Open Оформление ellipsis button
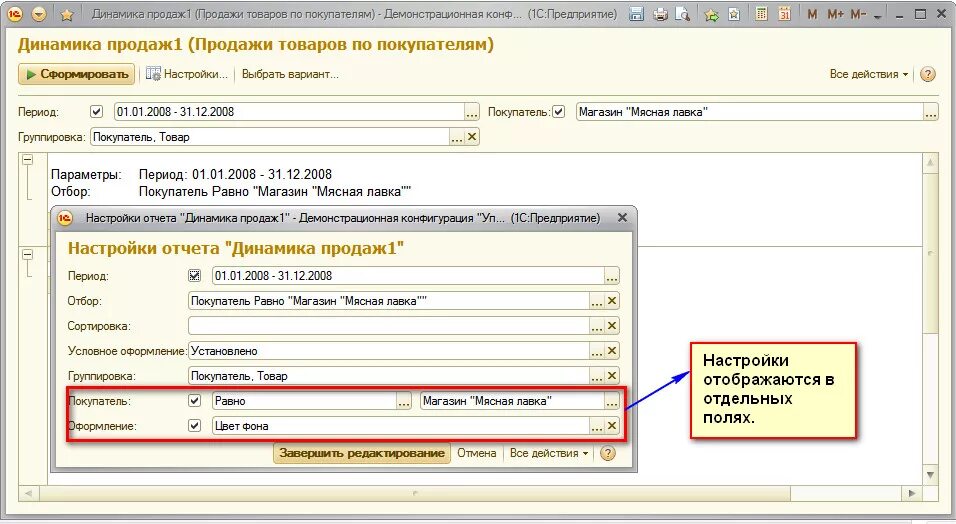Viewport: 956px width, 524px height. click(x=597, y=426)
